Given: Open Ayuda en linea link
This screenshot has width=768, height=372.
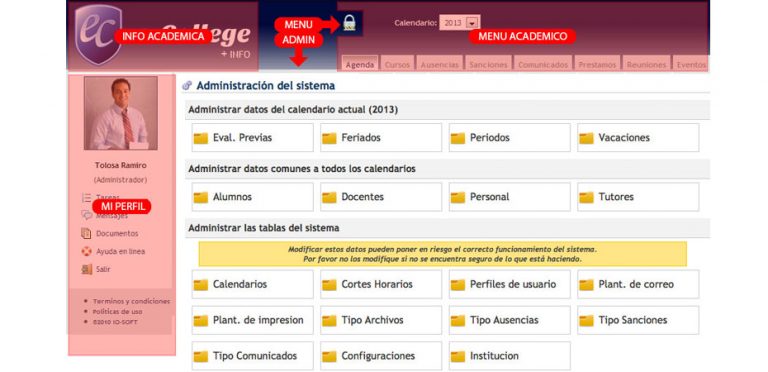Looking at the screenshot, I should [x=120, y=251].
